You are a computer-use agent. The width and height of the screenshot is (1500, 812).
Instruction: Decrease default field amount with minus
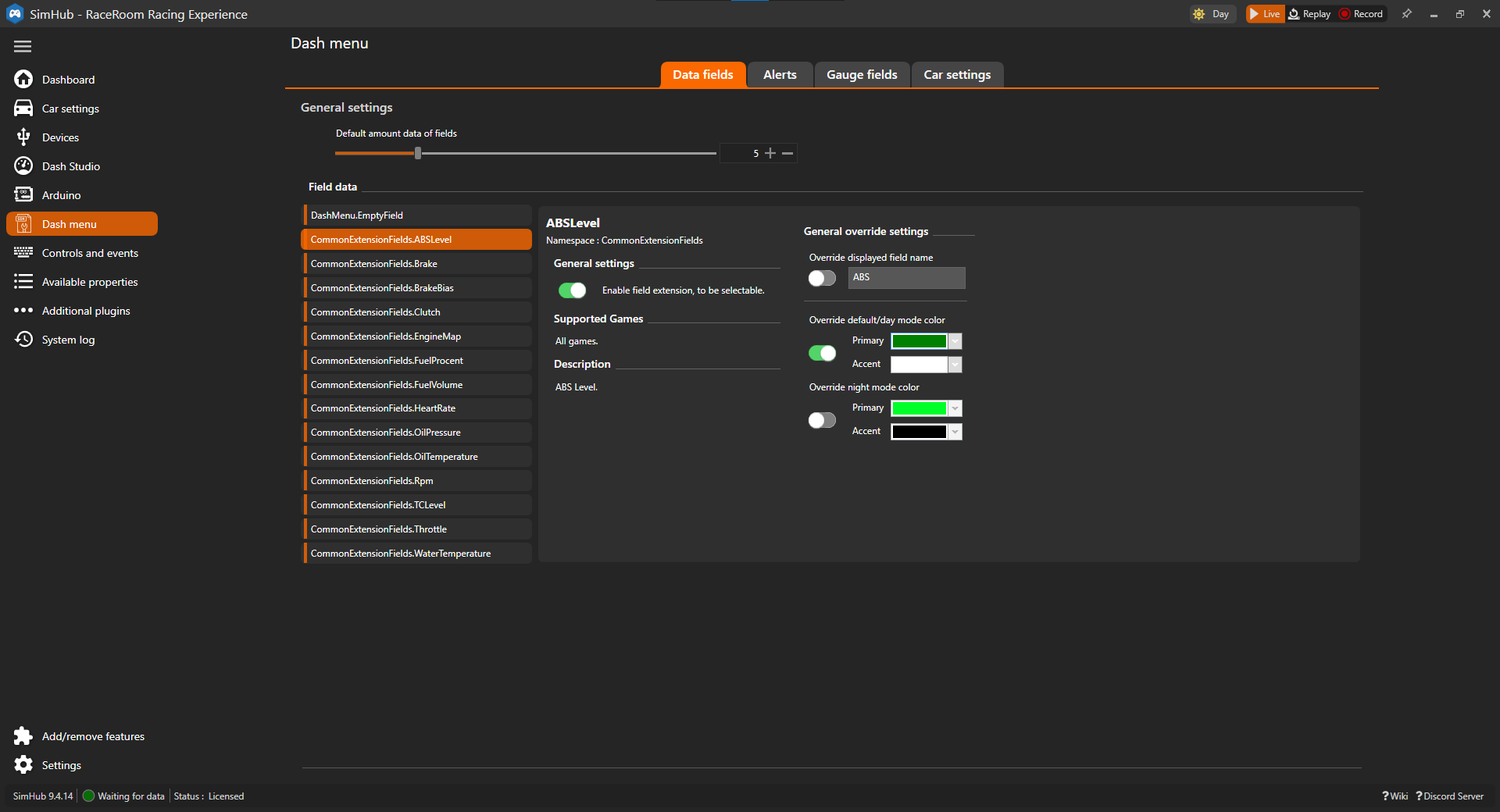787,154
